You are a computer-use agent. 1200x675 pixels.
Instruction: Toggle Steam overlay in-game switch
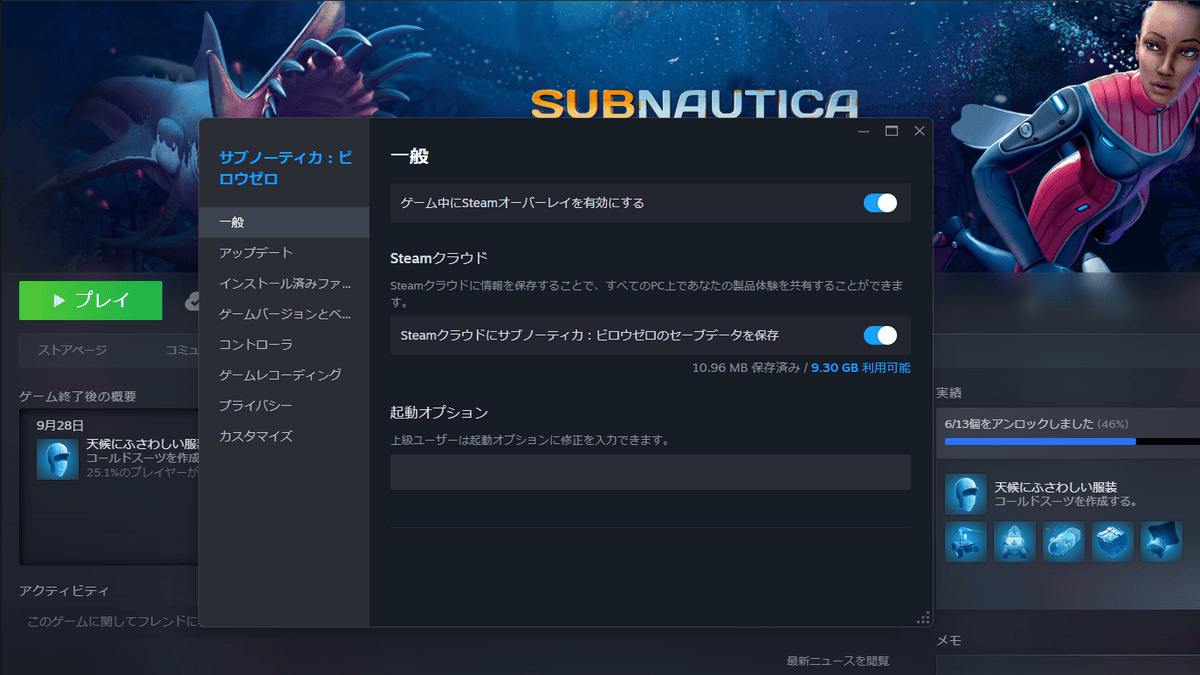click(880, 203)
